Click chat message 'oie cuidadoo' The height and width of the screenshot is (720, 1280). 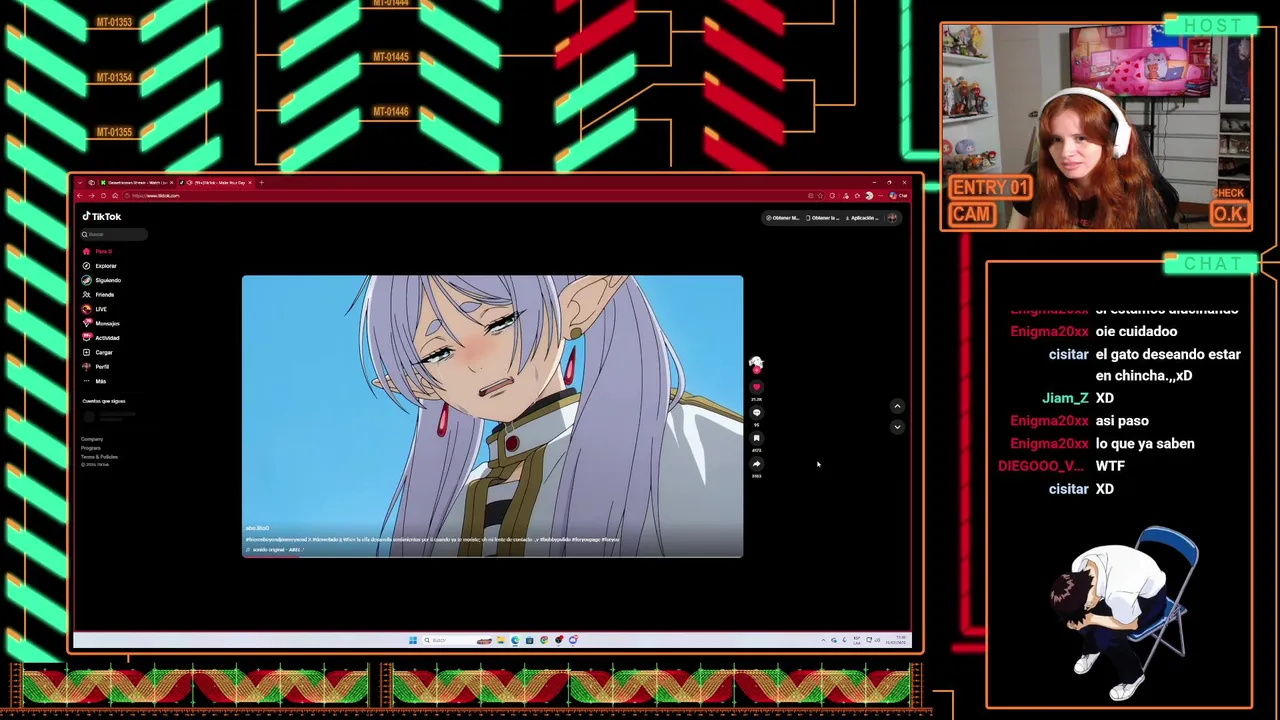tap(1136, 331)
